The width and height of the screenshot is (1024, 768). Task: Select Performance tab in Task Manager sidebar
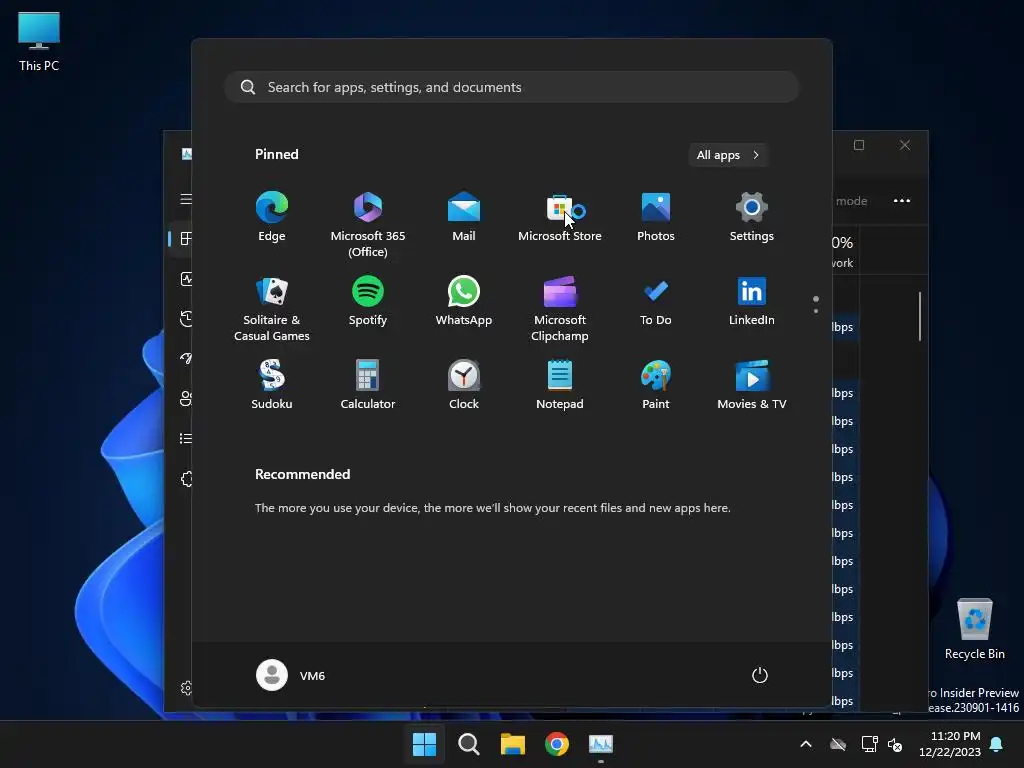[186, 279]
